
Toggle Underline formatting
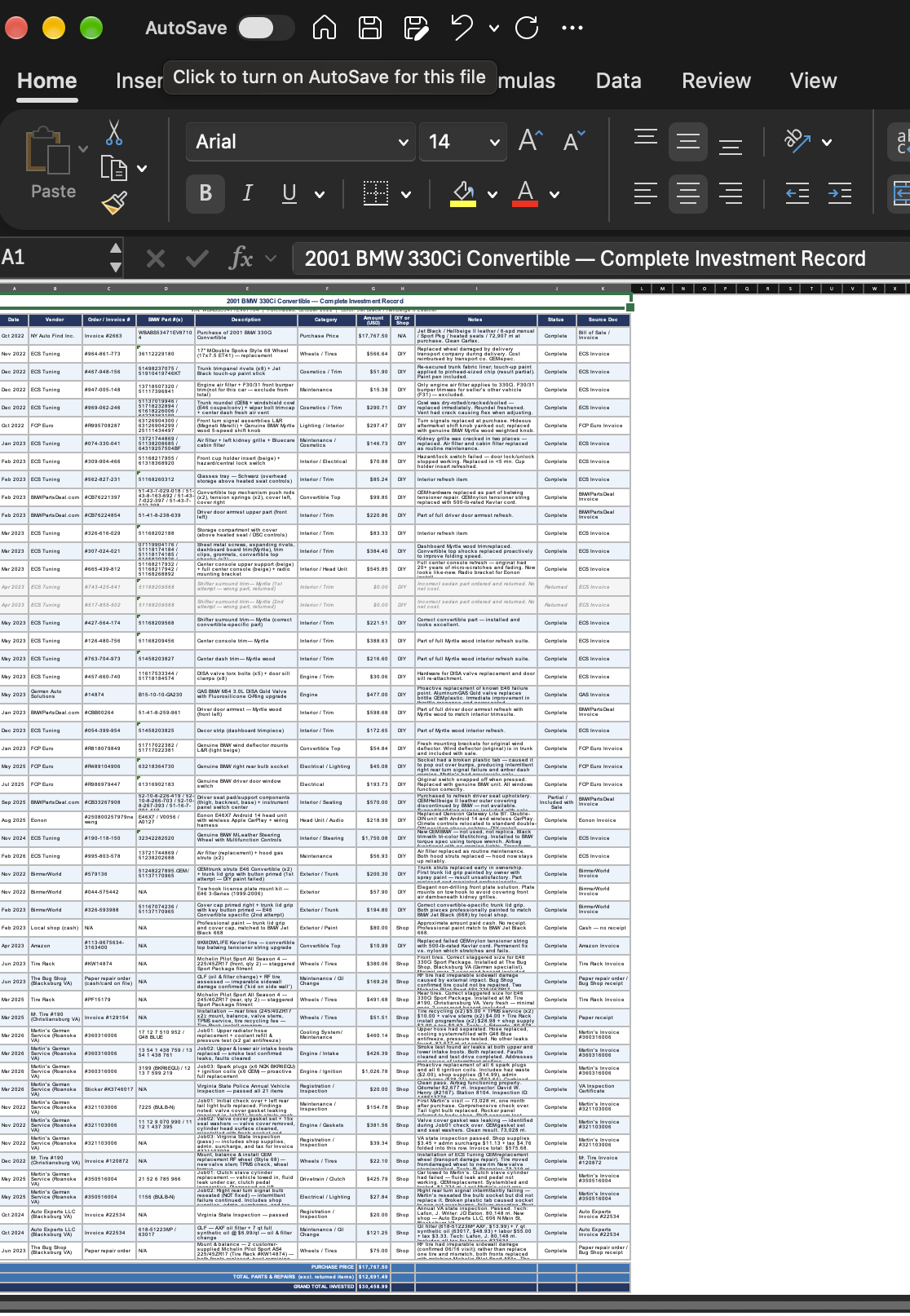[x=289, y=193]
